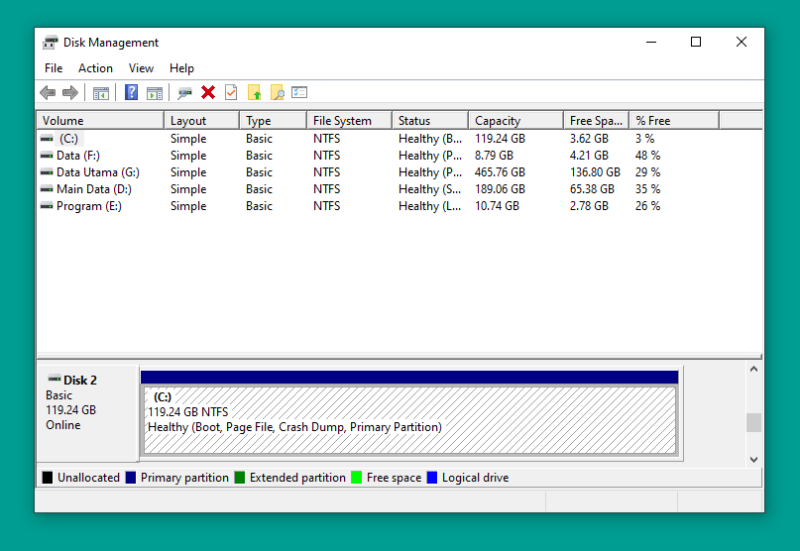Close the Disk Management window
800x551 pixels.
(741, 42)
